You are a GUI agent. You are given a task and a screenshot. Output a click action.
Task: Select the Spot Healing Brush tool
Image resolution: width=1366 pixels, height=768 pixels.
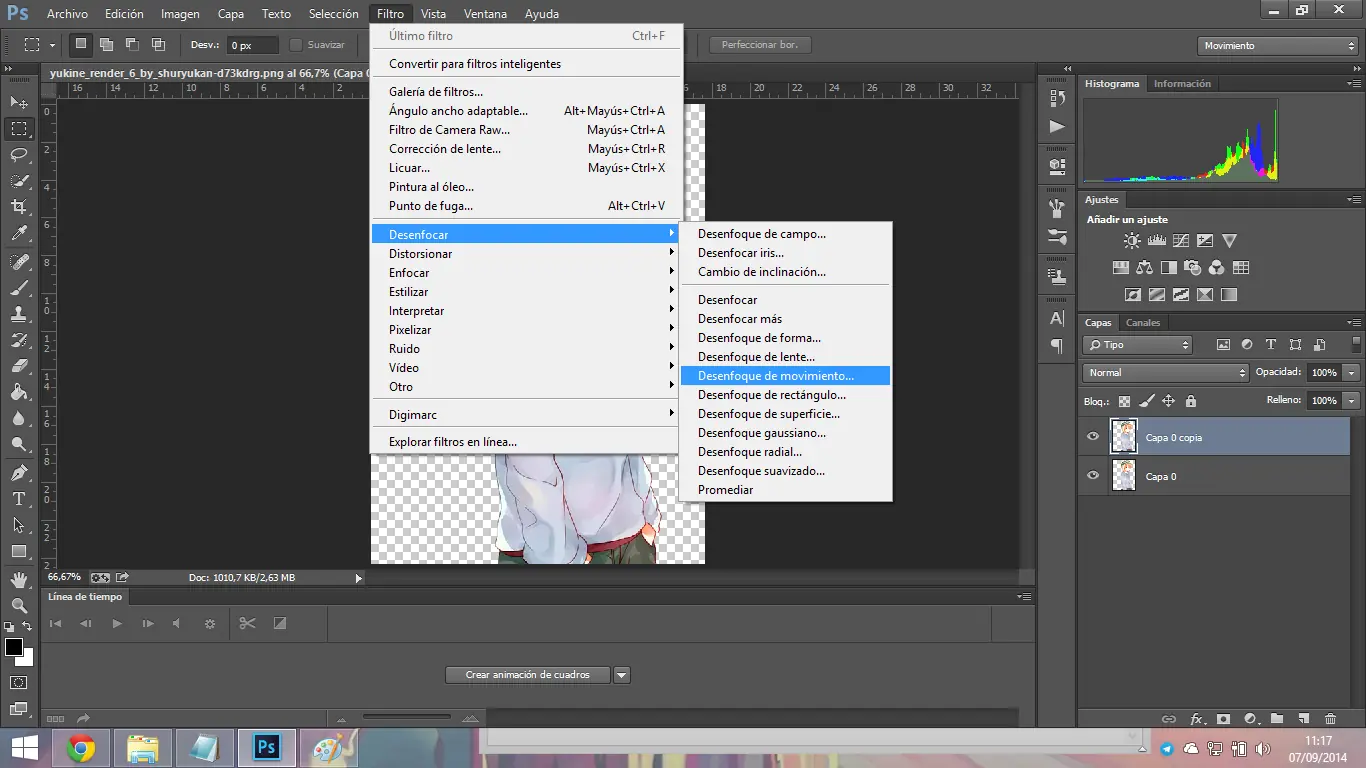(19, 262)
